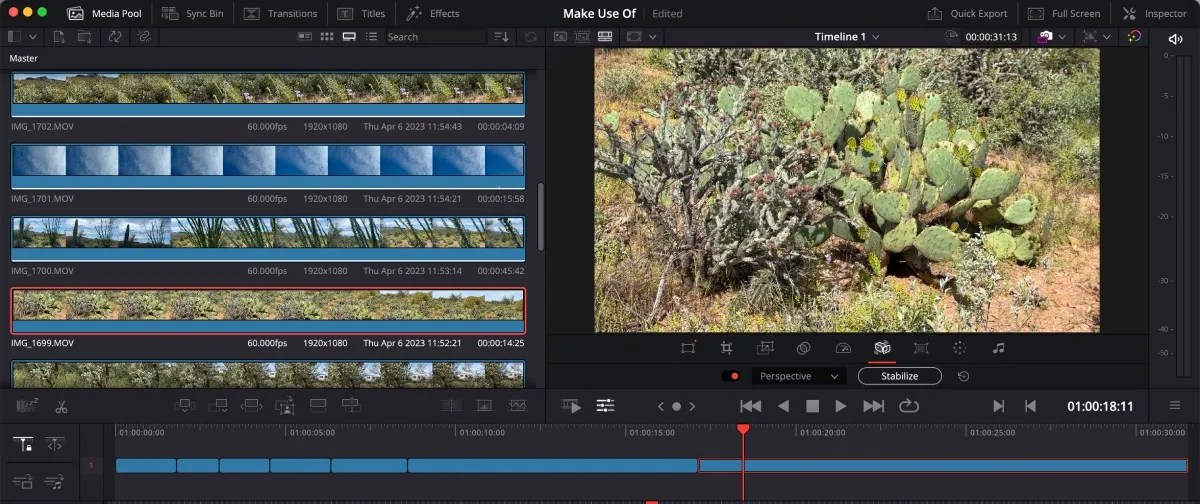
Task: Select the Stabilization tool icon
Action: click(x=881, y=347)
